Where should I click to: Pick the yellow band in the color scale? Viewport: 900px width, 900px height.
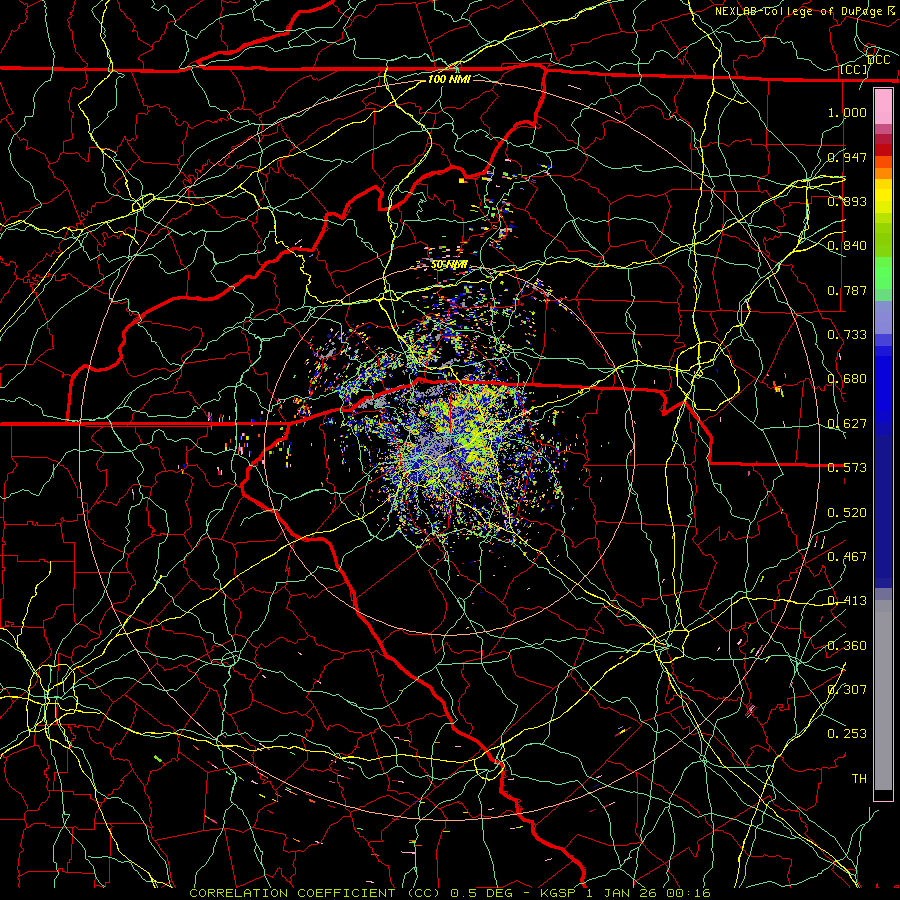pos(883,196)
